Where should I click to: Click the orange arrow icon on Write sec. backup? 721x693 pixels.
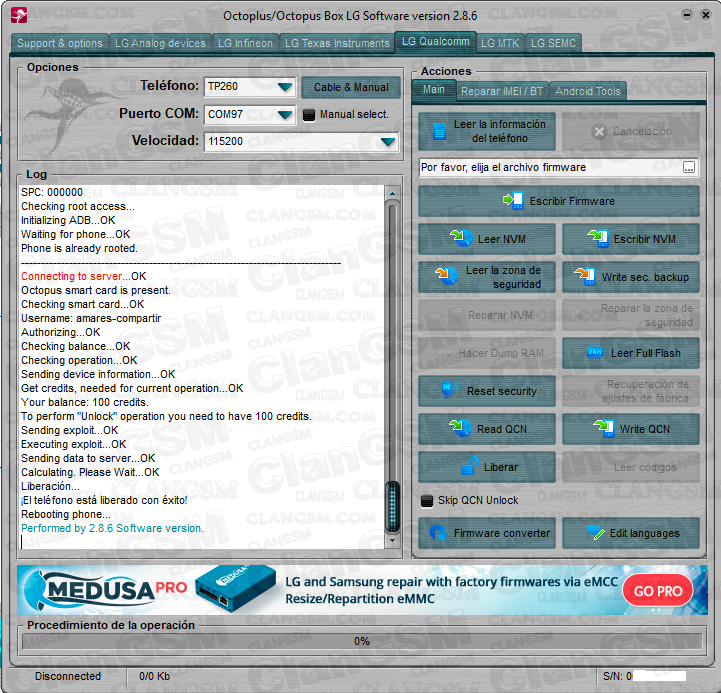[x=585, y=276]
